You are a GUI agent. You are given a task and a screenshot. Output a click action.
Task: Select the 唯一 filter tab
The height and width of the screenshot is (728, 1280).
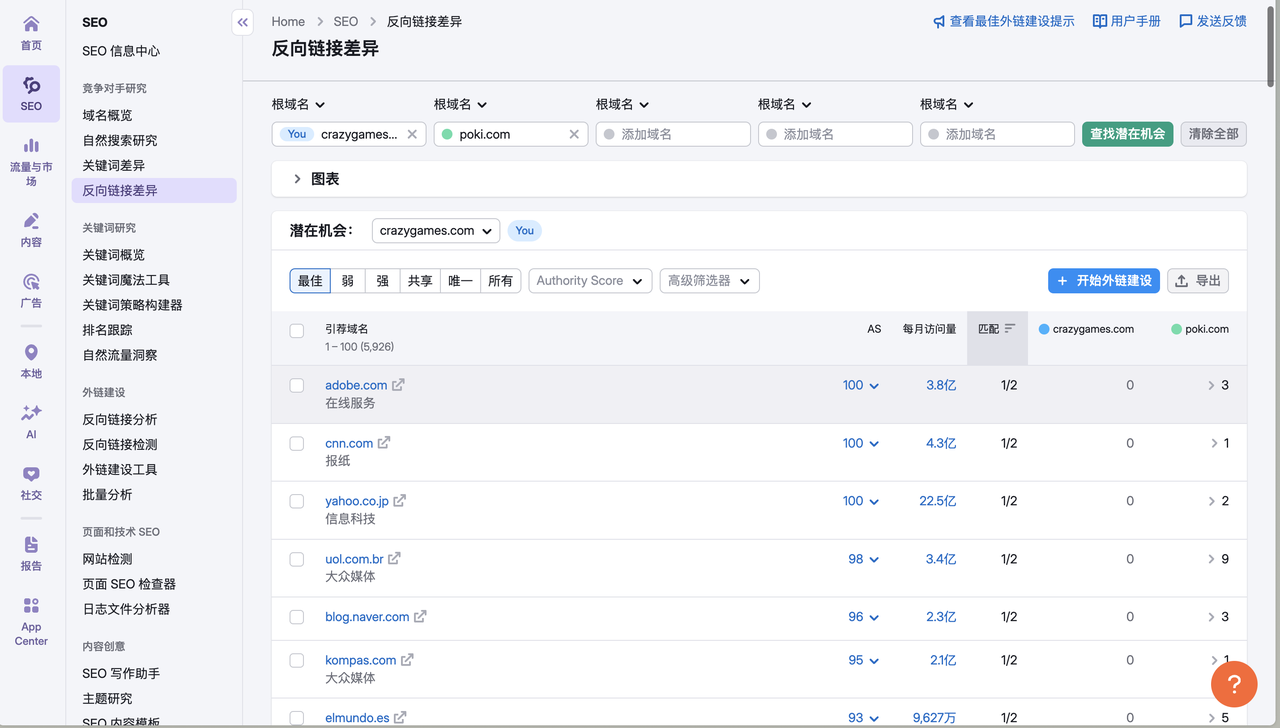[x=460, y=281]
